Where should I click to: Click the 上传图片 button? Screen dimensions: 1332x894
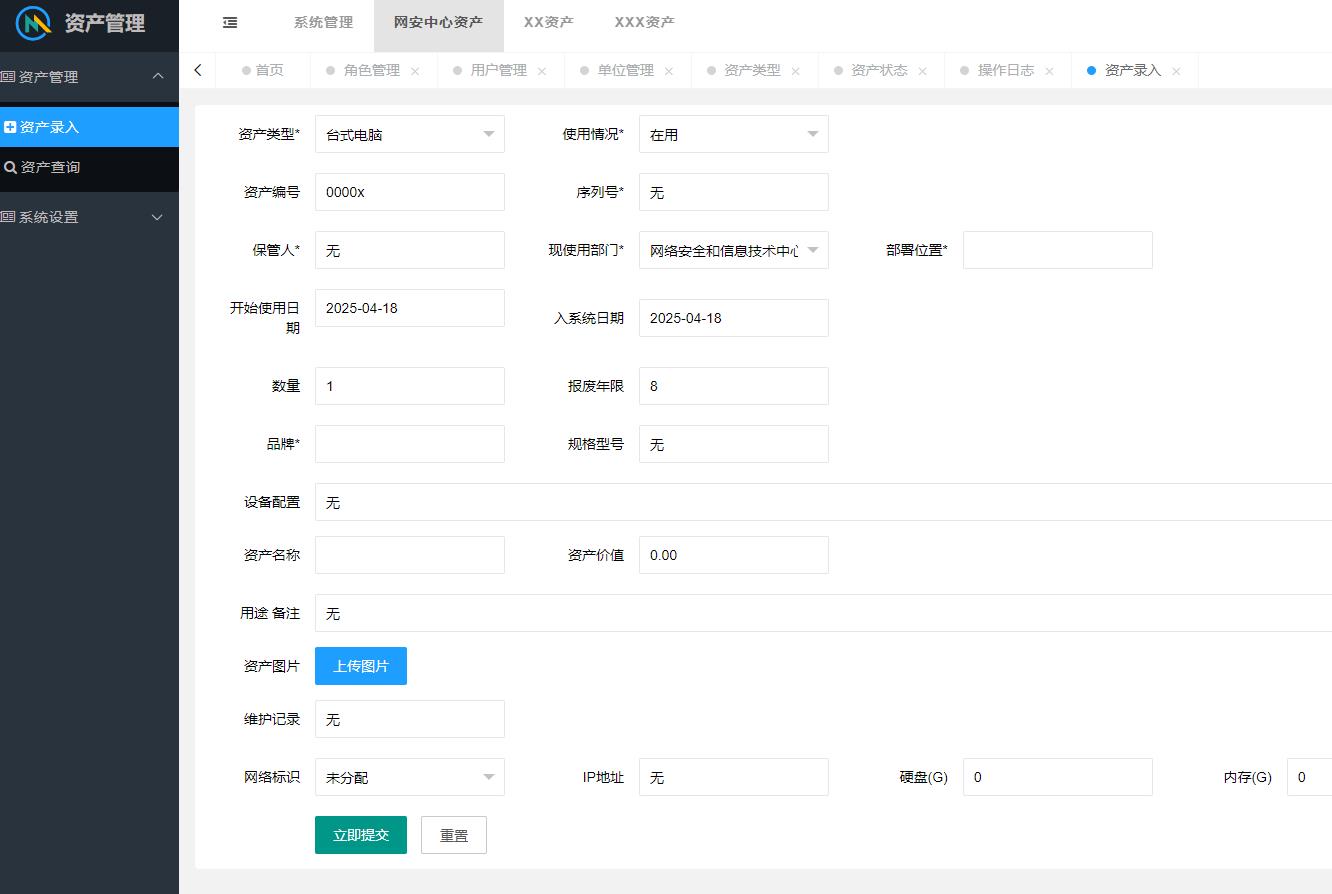[361, 666]
